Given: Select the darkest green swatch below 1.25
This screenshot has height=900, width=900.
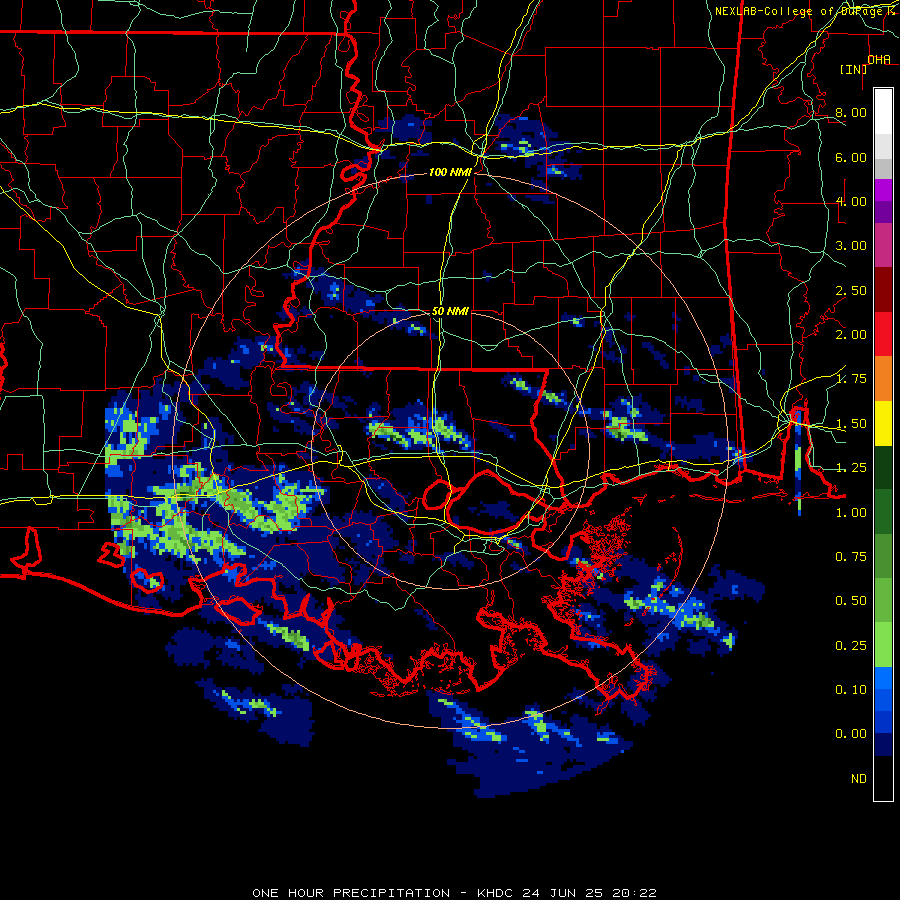Looking at the screenshot, I should pyautogui.click(x=883, y=467).
